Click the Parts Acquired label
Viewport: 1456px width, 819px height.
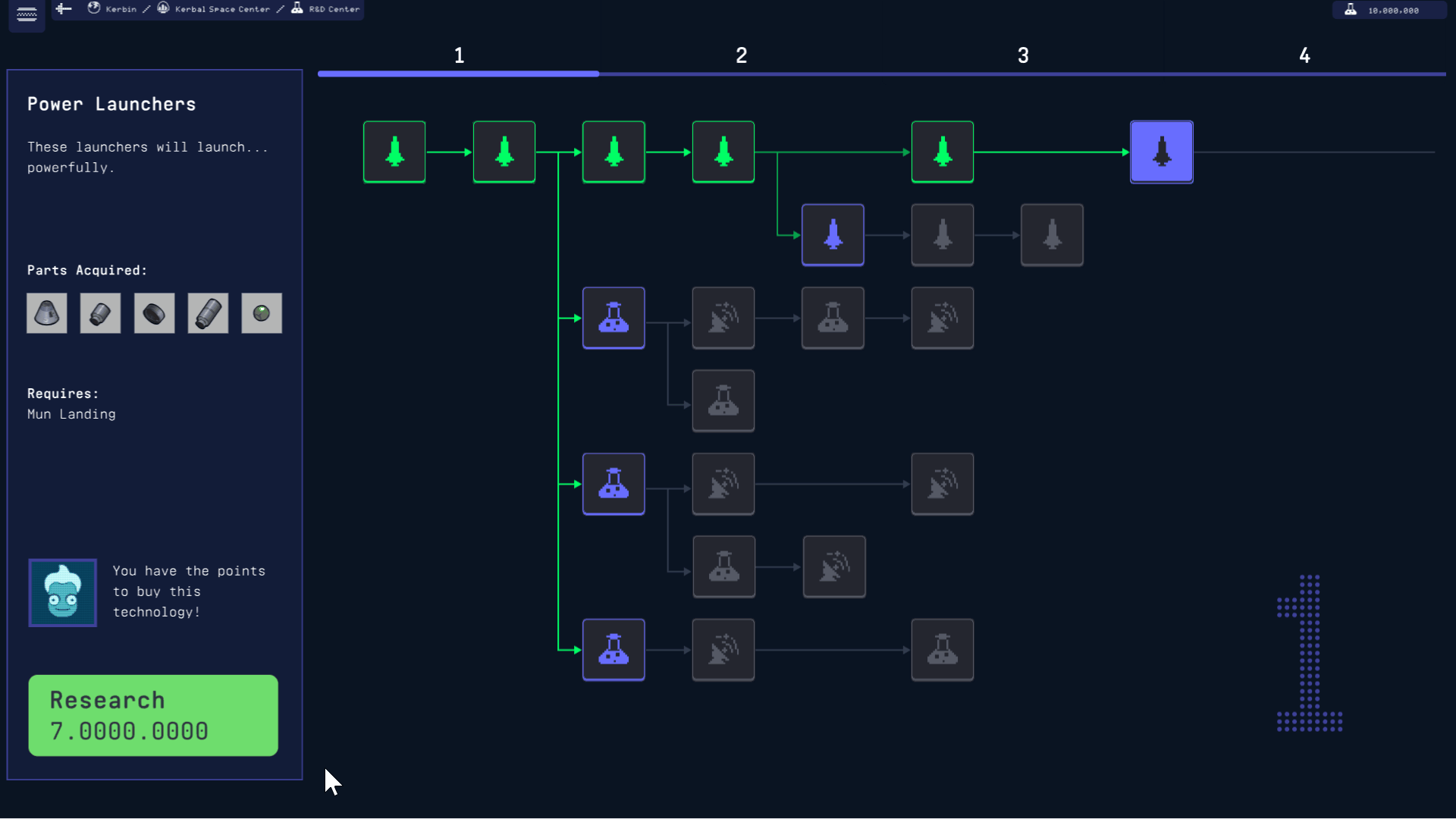(87, 270)
